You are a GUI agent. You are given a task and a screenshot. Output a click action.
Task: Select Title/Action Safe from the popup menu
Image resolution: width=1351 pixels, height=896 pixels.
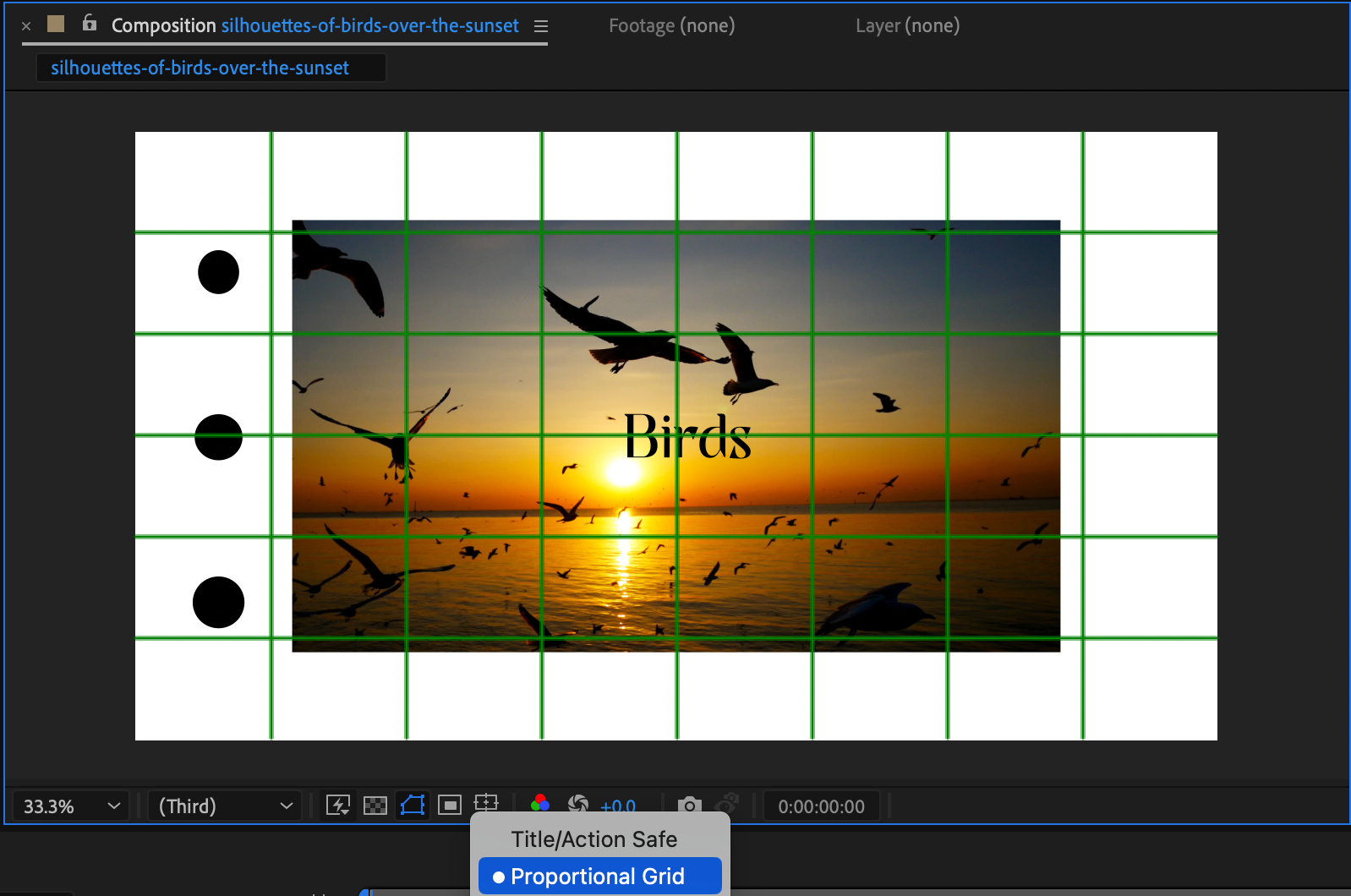594,839
